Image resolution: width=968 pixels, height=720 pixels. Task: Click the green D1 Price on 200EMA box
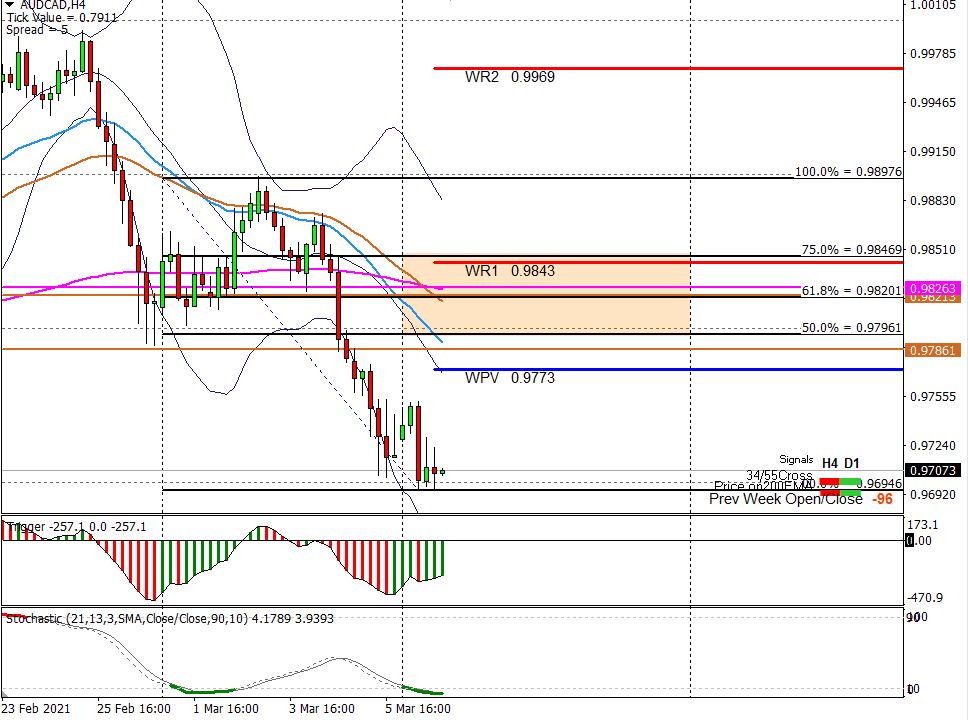pos(850,492)
